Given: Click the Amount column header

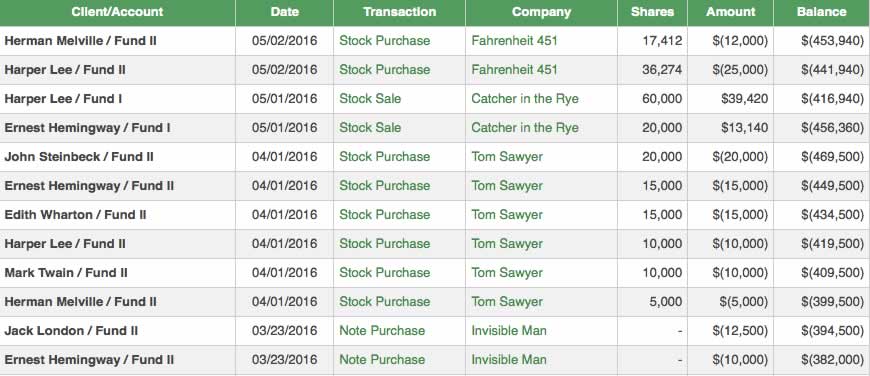Looking at the screenshot, I should pos(730,12).
